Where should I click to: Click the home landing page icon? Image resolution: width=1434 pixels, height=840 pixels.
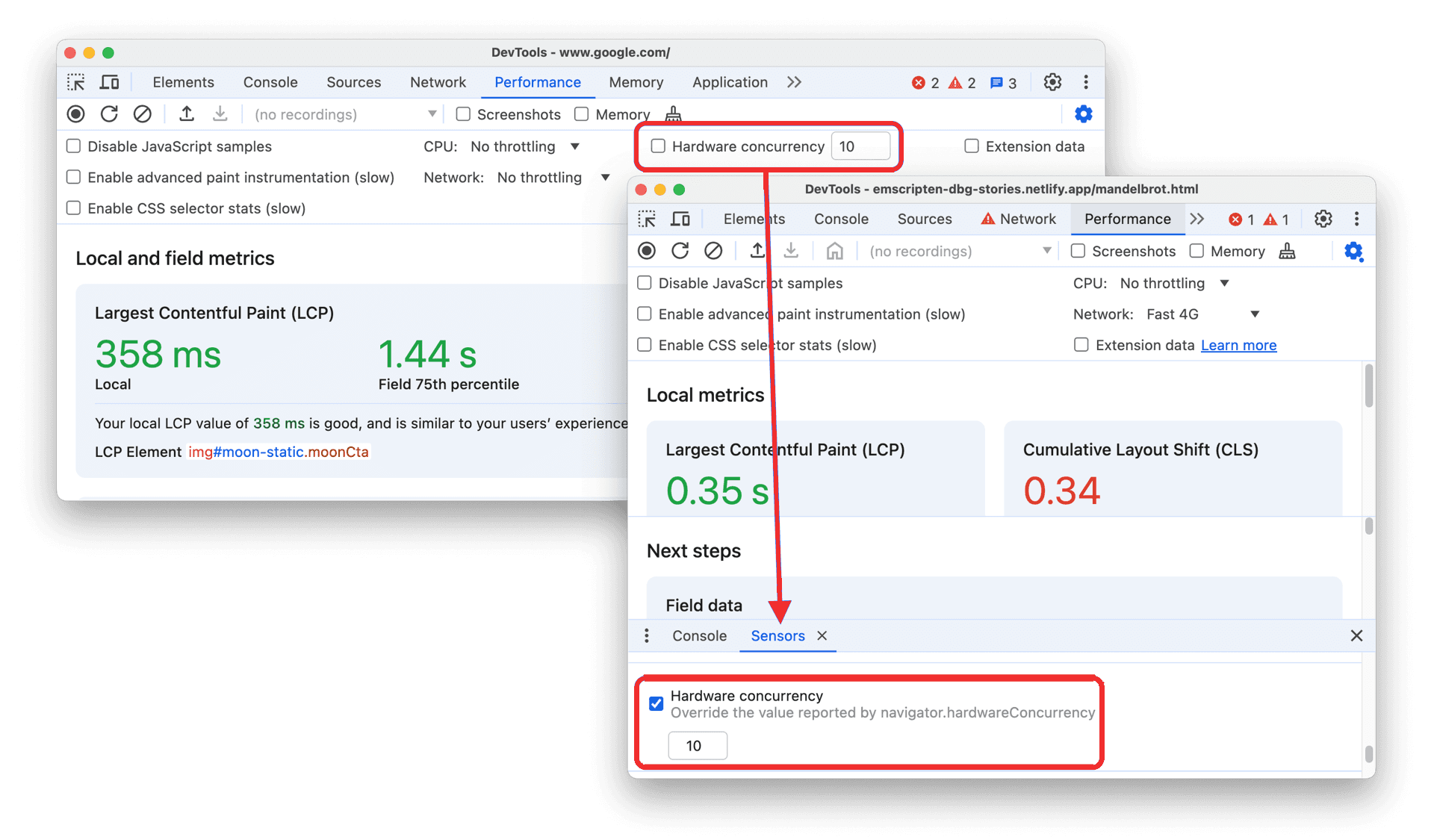[x=834, y=251]
